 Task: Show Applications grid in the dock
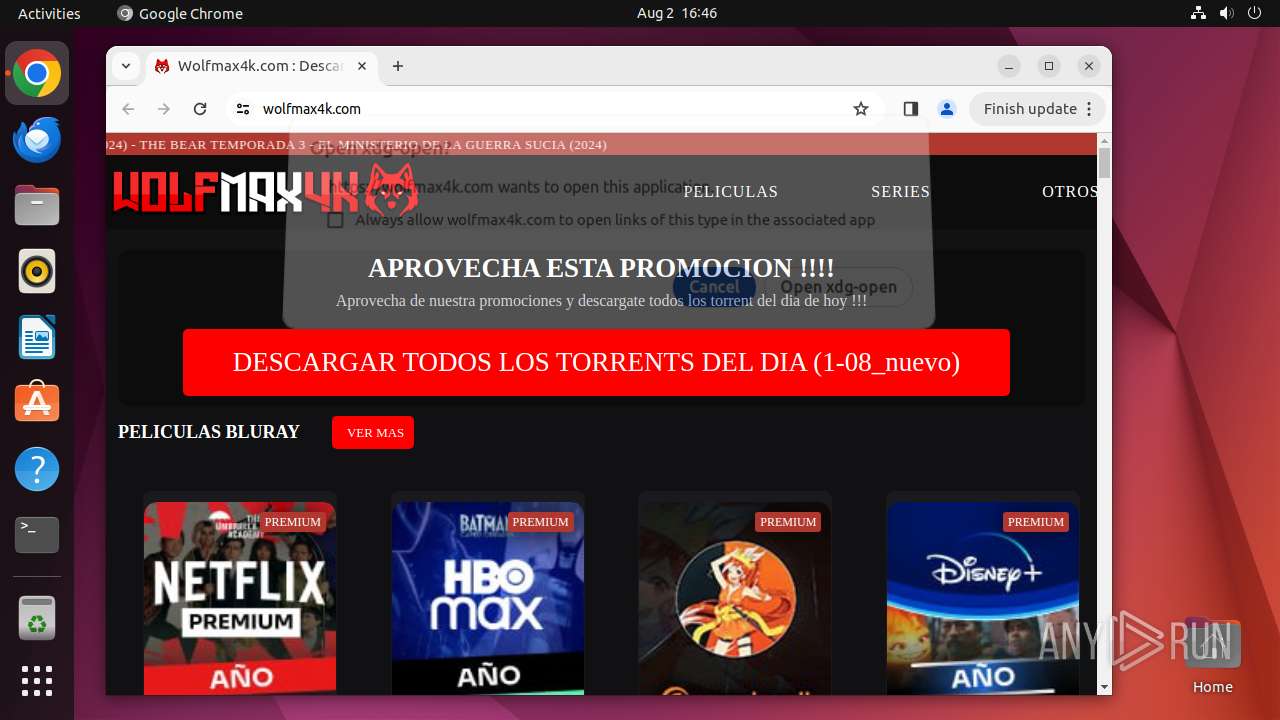pyautogui.click(x=37, y=681)
